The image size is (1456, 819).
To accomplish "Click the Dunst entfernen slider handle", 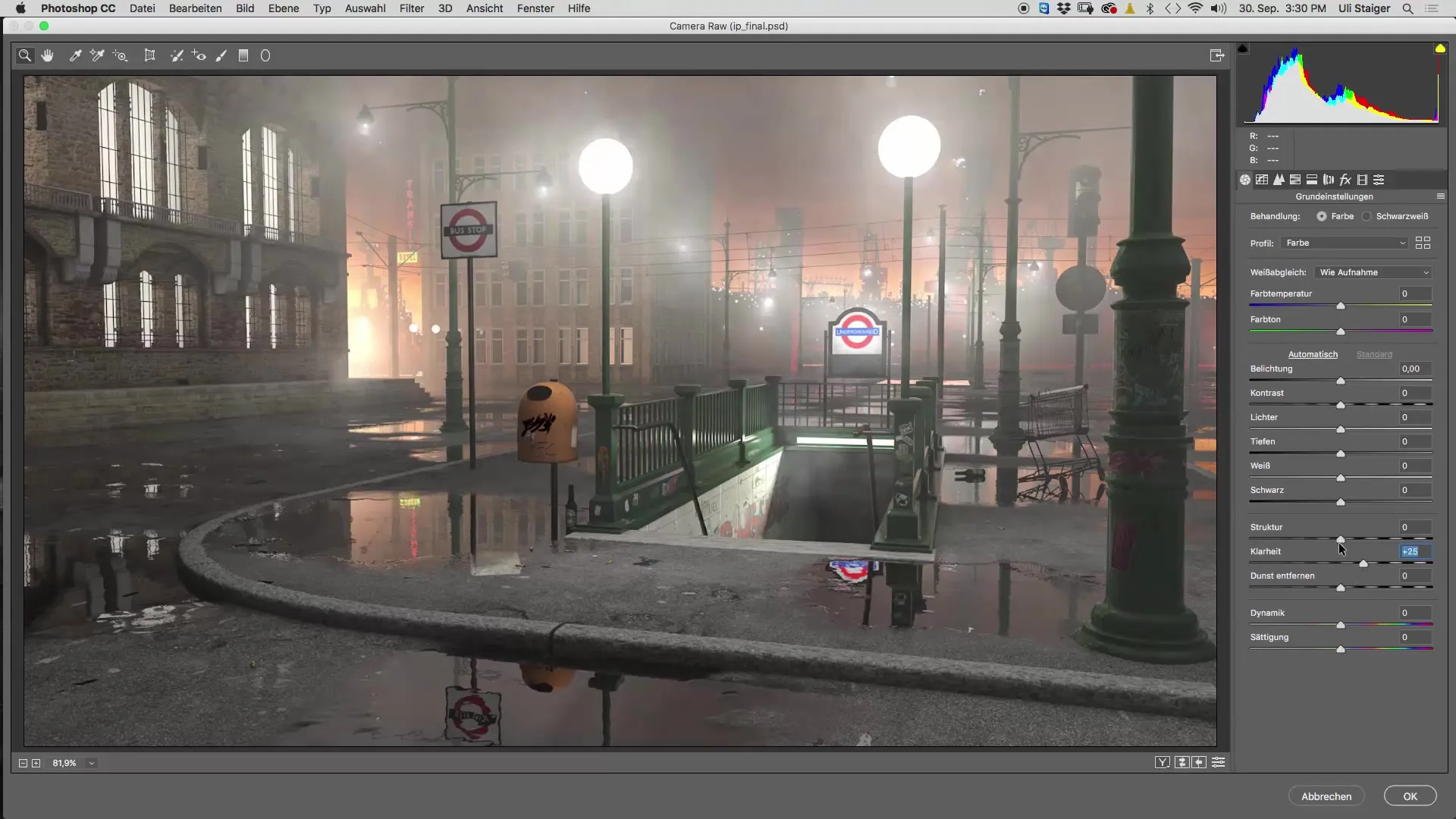I will pos(1341,588).
